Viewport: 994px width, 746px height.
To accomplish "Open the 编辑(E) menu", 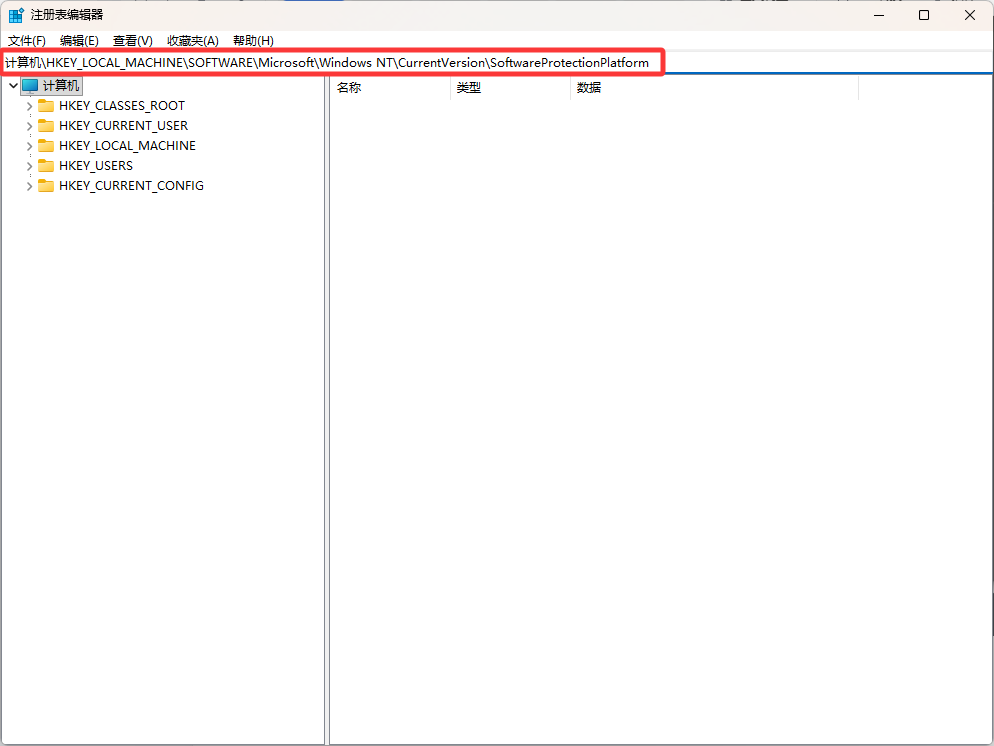I will tap(79, 41).
